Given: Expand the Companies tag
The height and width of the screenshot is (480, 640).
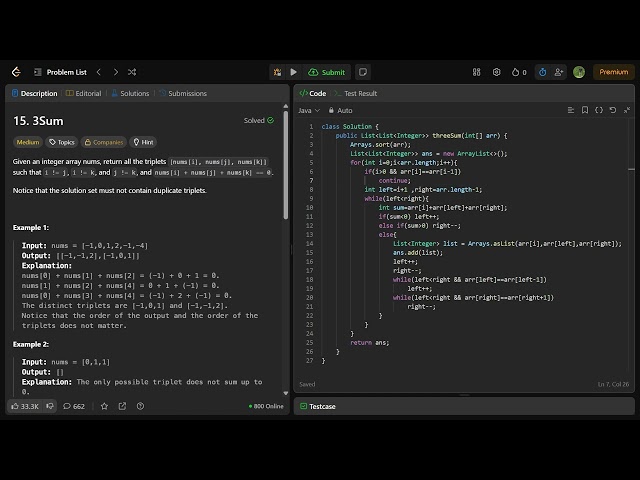Looking at the screenshot, I should click(104, 142).
